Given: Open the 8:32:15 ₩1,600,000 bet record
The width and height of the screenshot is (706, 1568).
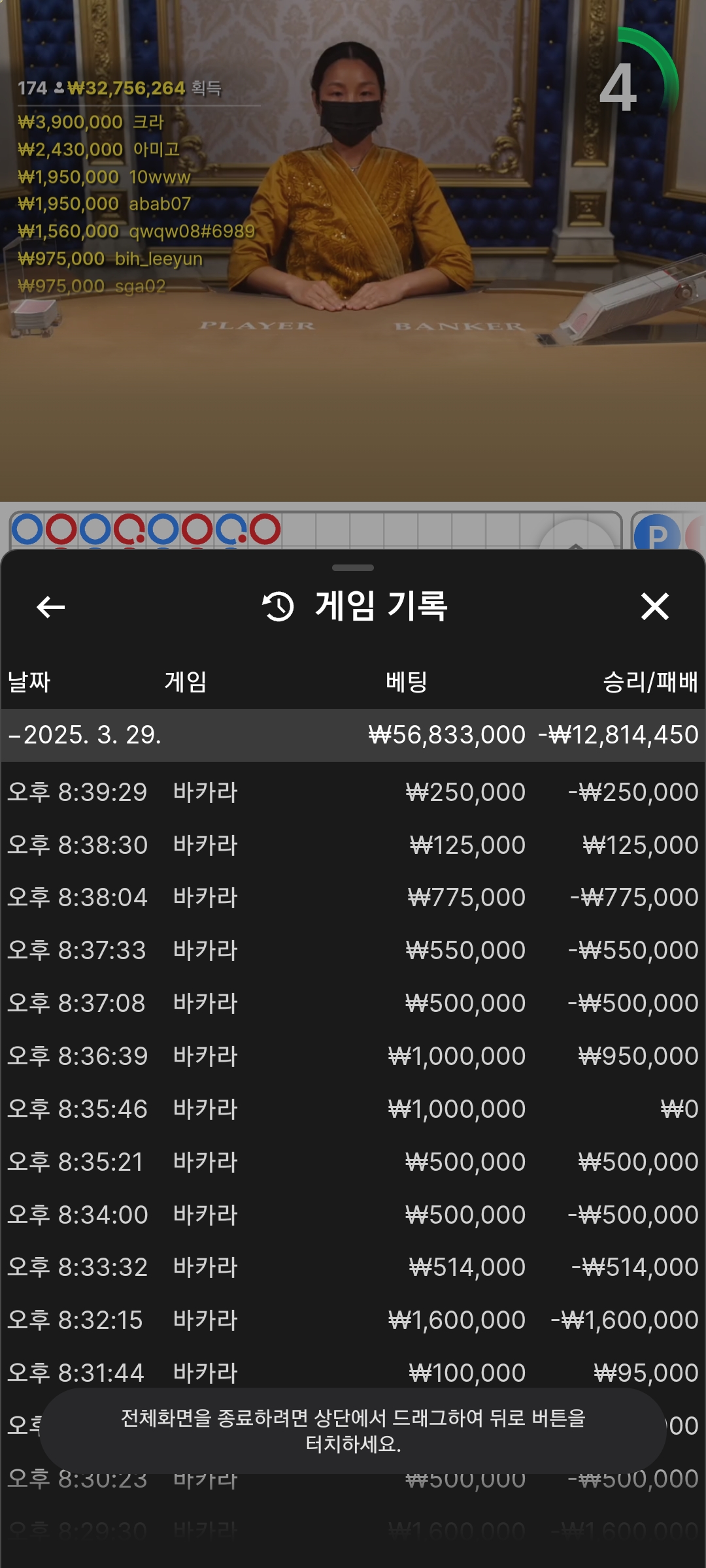Looking at the screenshot, I should click(353, 1320).
